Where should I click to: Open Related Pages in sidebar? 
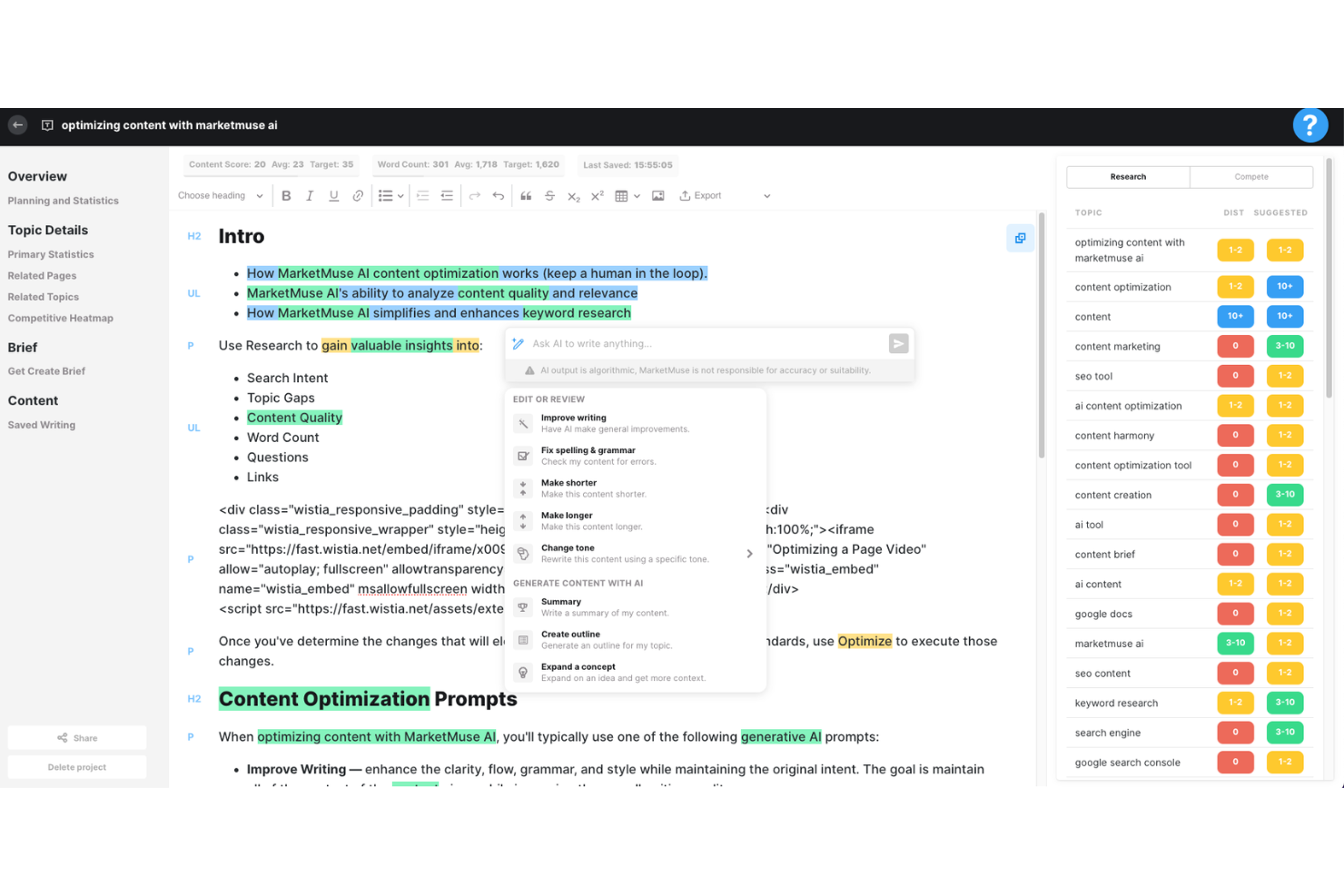tap(42, 276)
